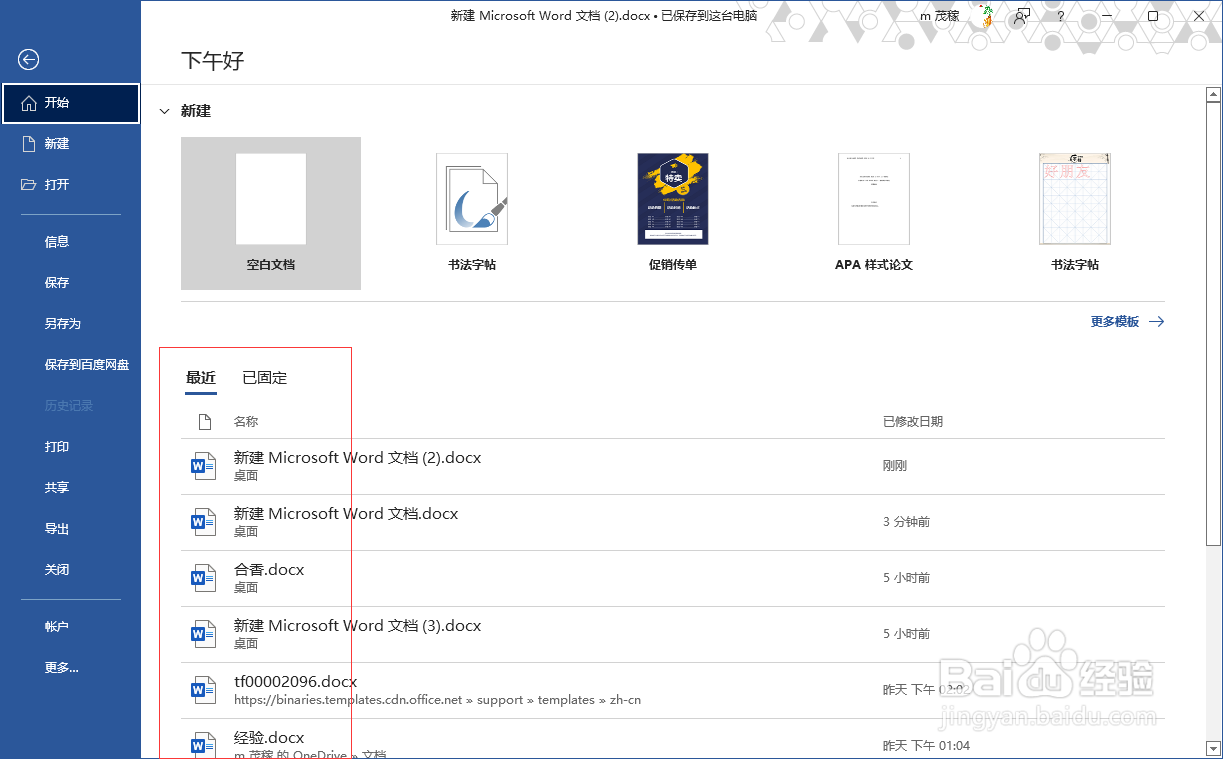This screenshot has height=759, width=1223.
Task: Open the 信息 menu item
Action: tap(57, 242)
